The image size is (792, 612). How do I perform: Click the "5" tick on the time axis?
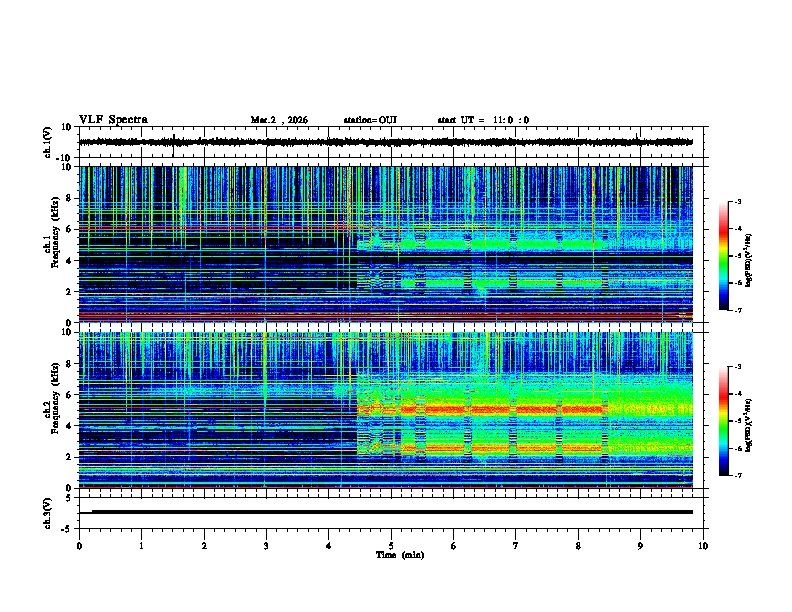tap(391, 546)
